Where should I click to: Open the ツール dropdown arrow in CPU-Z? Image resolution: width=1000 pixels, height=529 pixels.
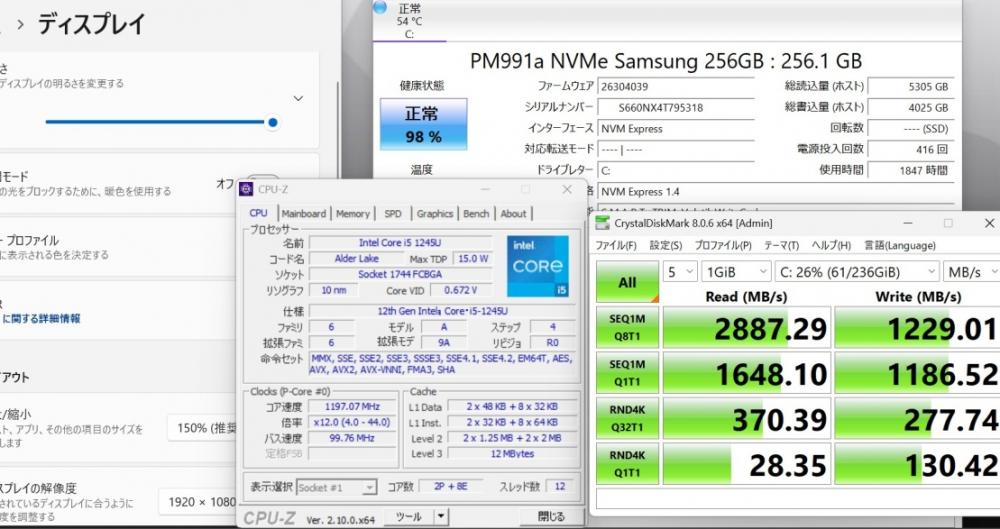(441, 516)
